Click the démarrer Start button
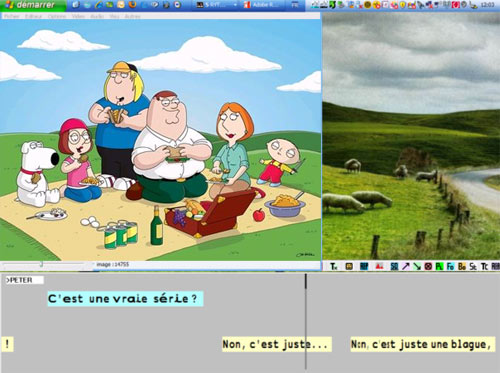Screen dimensions: 500x373 32,5
